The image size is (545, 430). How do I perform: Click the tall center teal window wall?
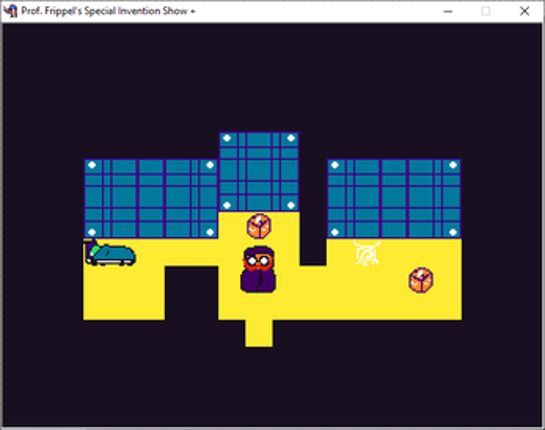point(259,172)
